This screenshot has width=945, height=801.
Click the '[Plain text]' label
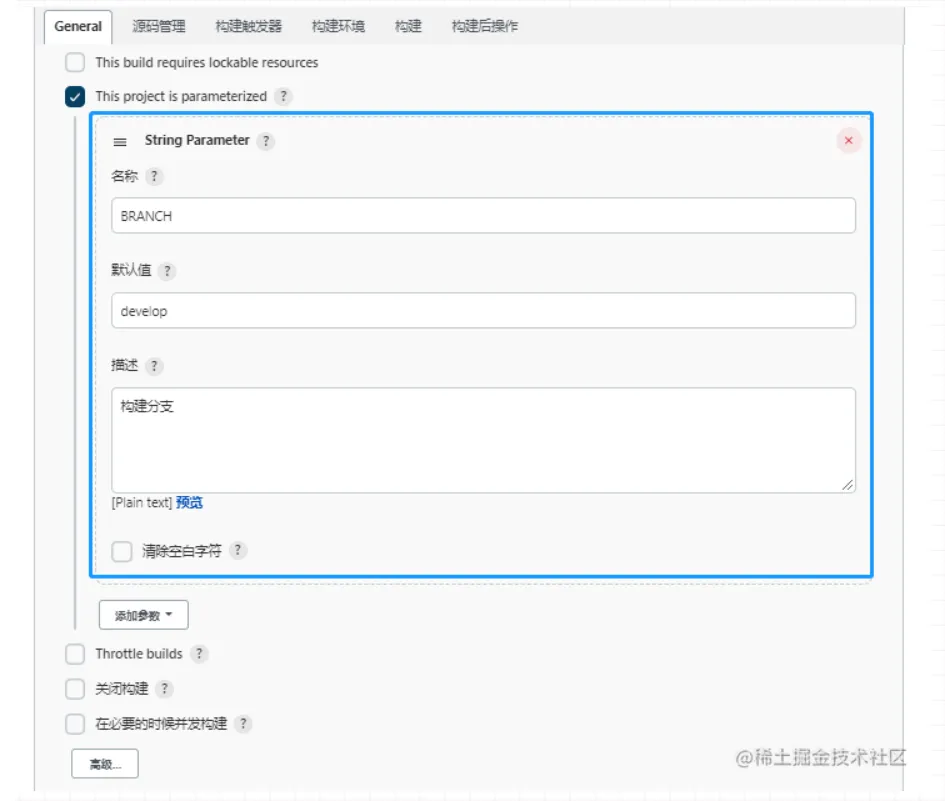[x=142, y=503]
